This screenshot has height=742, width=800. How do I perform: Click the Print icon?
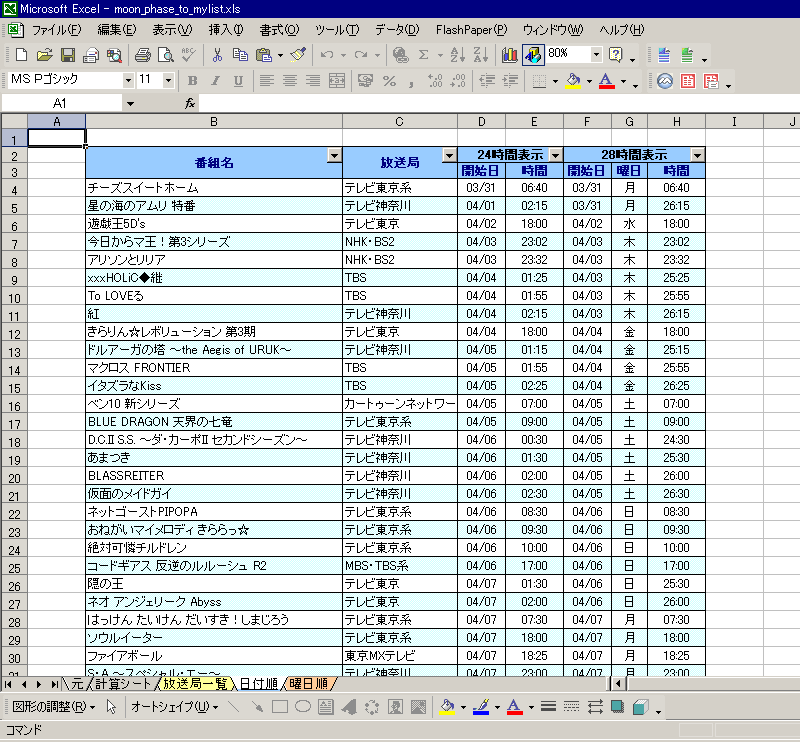tap(142, 54)
